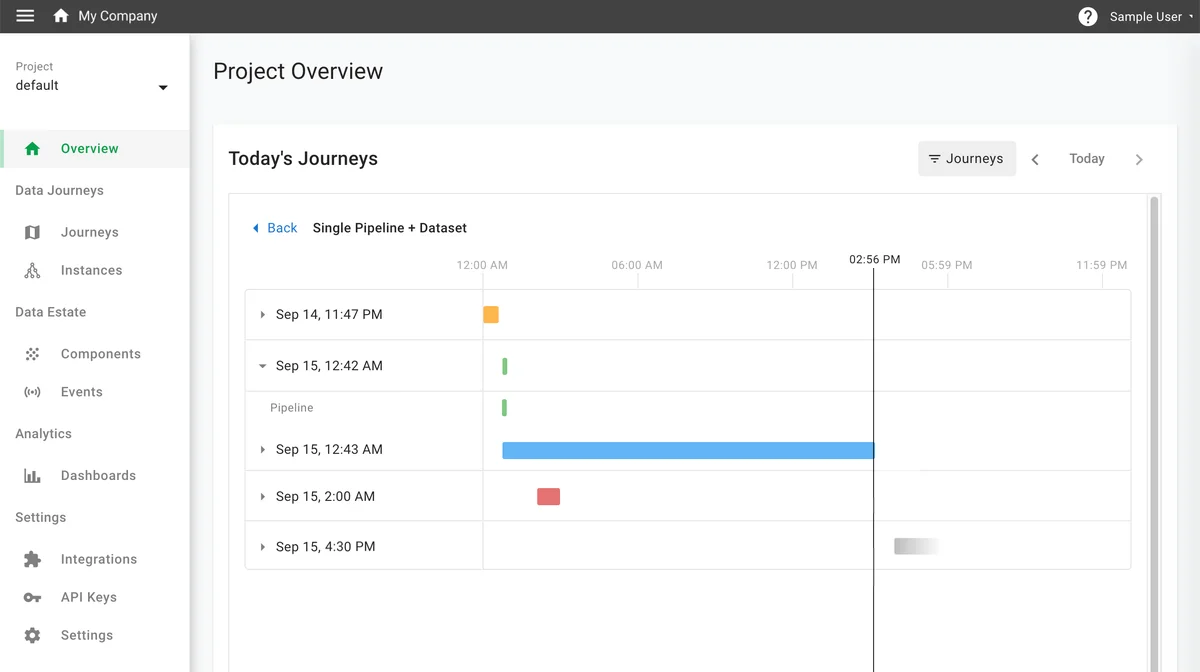1200x672 pixels.
Task: Click the Components grid icon
Action: [32, 354]
